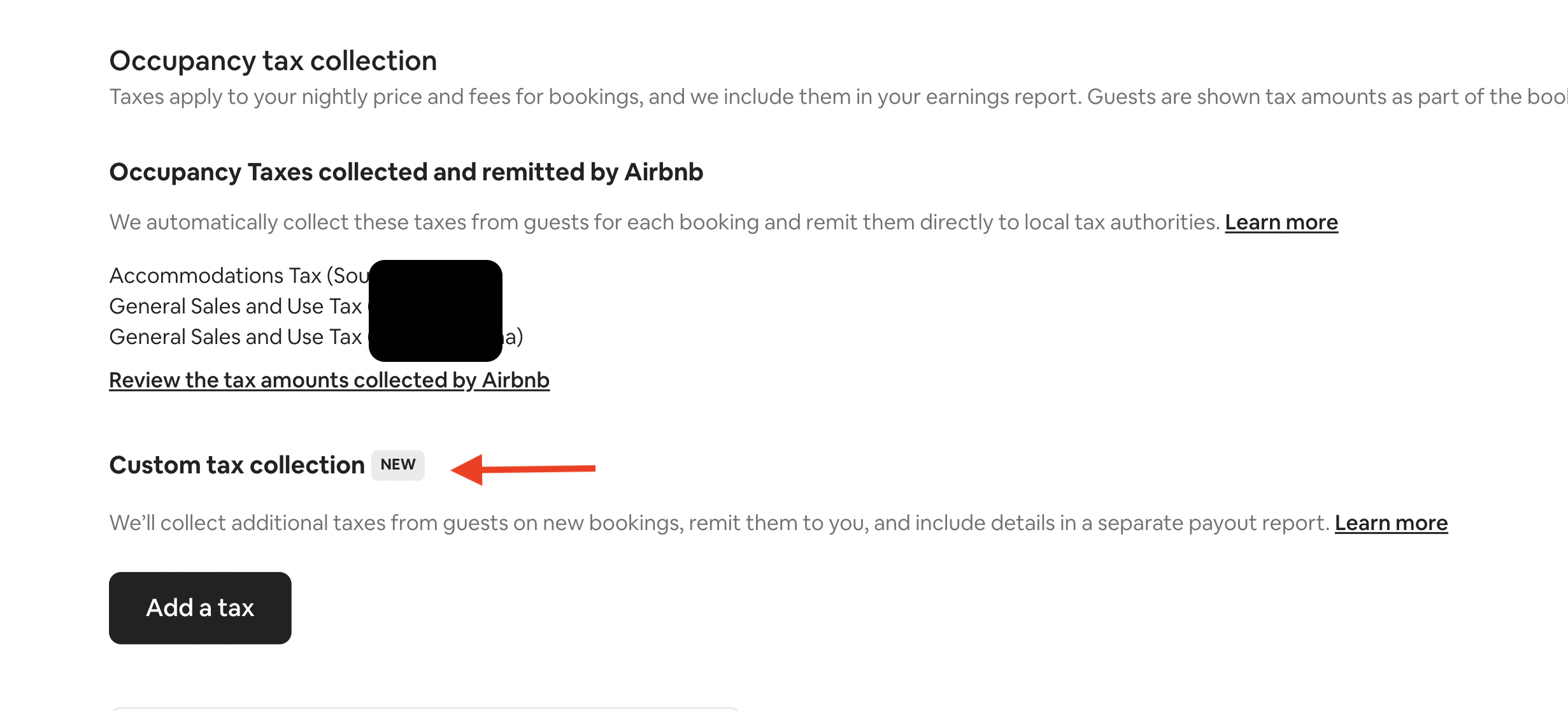Click the black redaction box over tax names
The image size is (1568, 711).
pos(436,310)
